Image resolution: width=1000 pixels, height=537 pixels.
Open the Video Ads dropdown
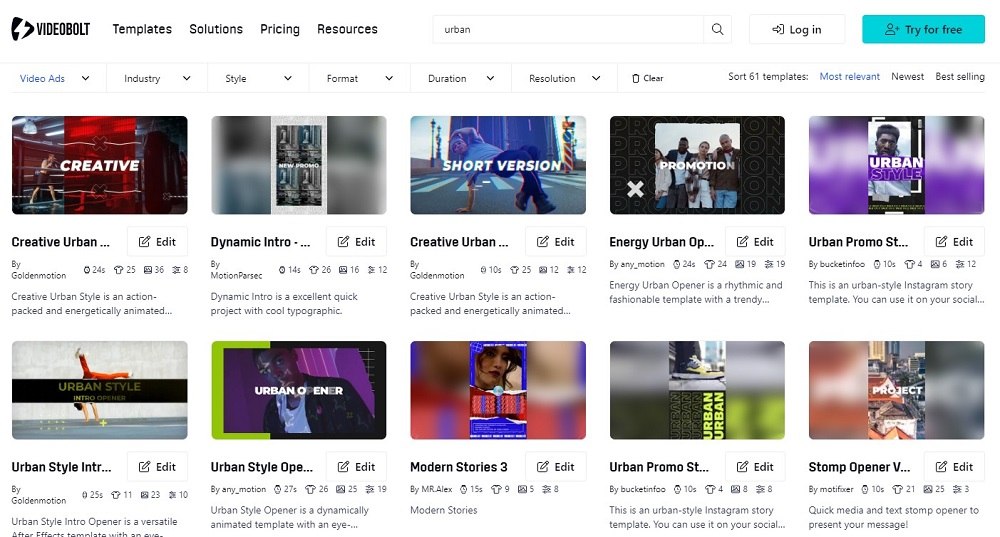point(55,78)
